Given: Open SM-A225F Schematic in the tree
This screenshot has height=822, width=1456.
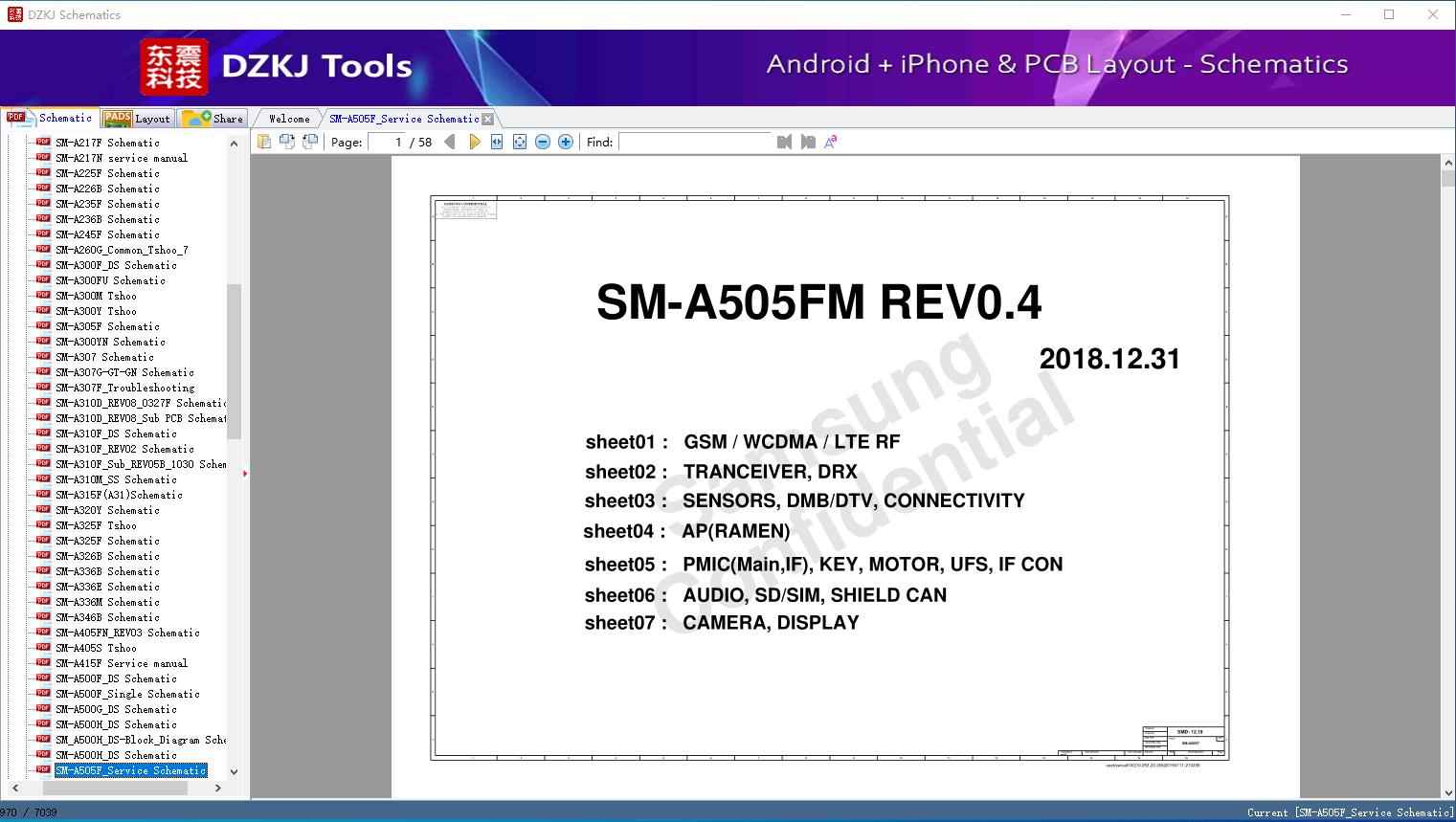Looking at the screenshot, I should click(107, 173).
